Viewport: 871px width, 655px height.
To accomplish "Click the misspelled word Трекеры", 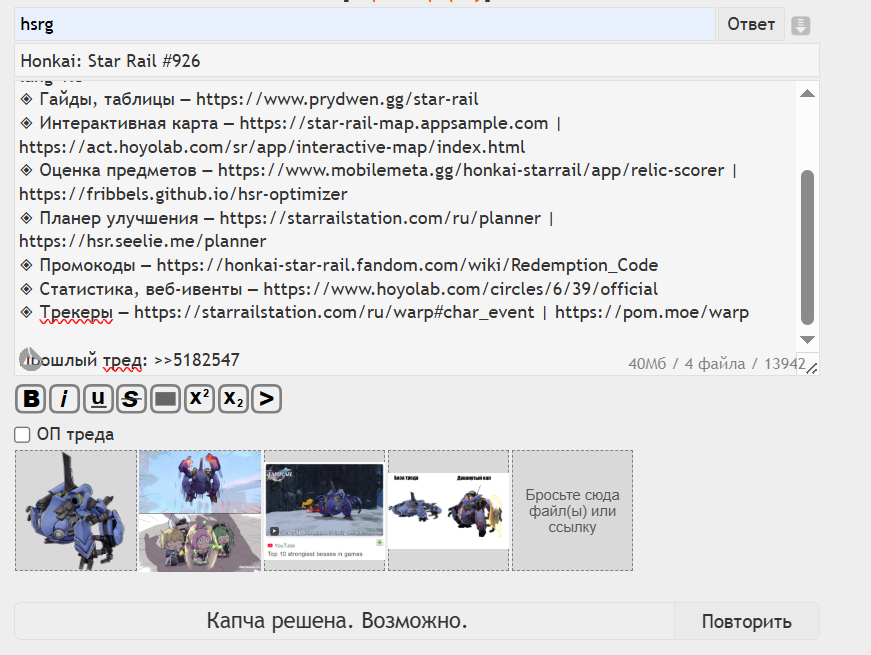I will pyautogui.click(x=76, y=313).
